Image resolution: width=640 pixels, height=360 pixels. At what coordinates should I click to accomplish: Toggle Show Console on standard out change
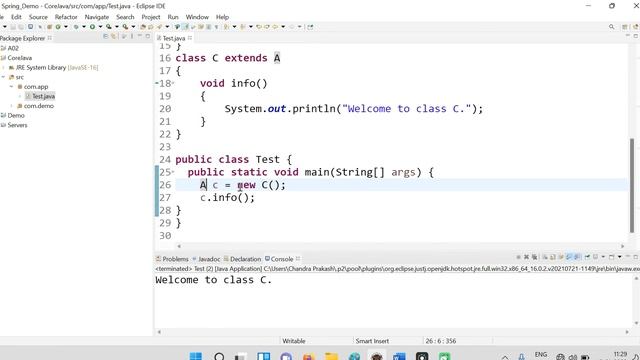tap(568, 257)
